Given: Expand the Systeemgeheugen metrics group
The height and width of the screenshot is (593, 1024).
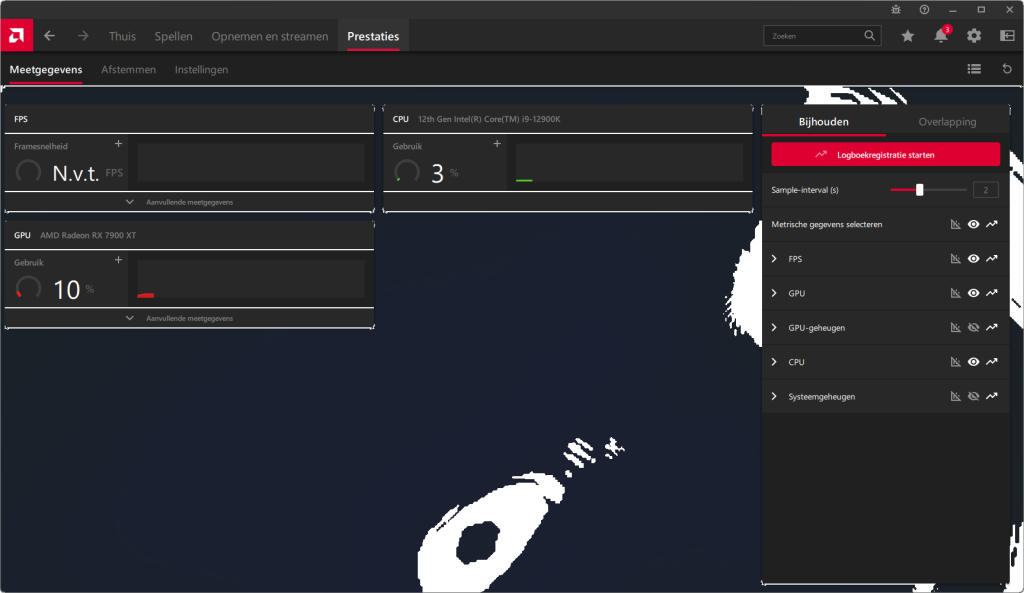Looking at the screenshot, I should [775, 396].
